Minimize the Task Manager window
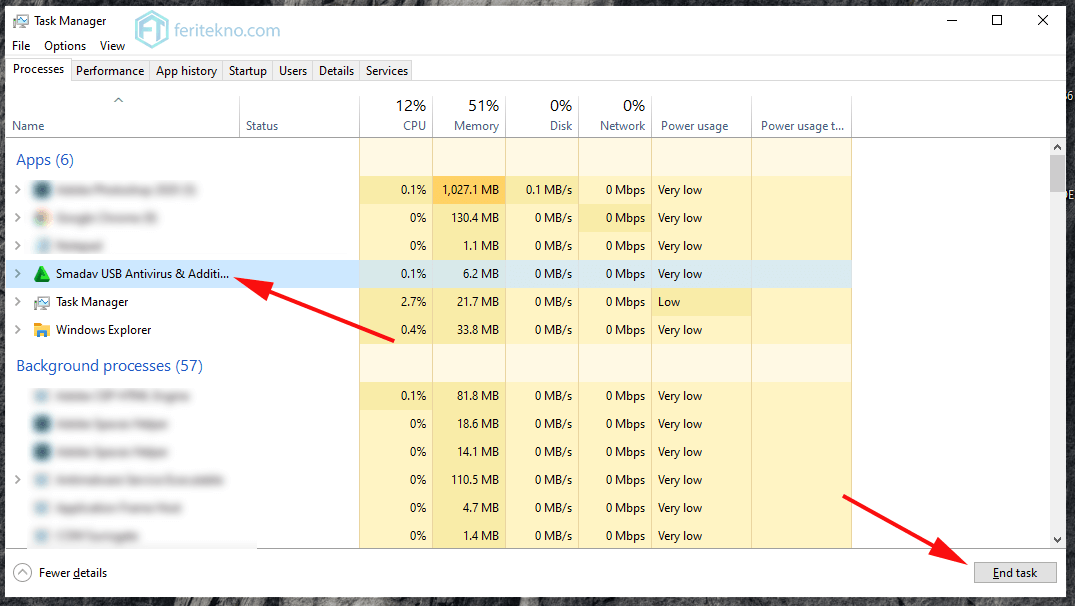Image resolution: width=1075 pixels, height=606 pixels. (x=952, y=21)
